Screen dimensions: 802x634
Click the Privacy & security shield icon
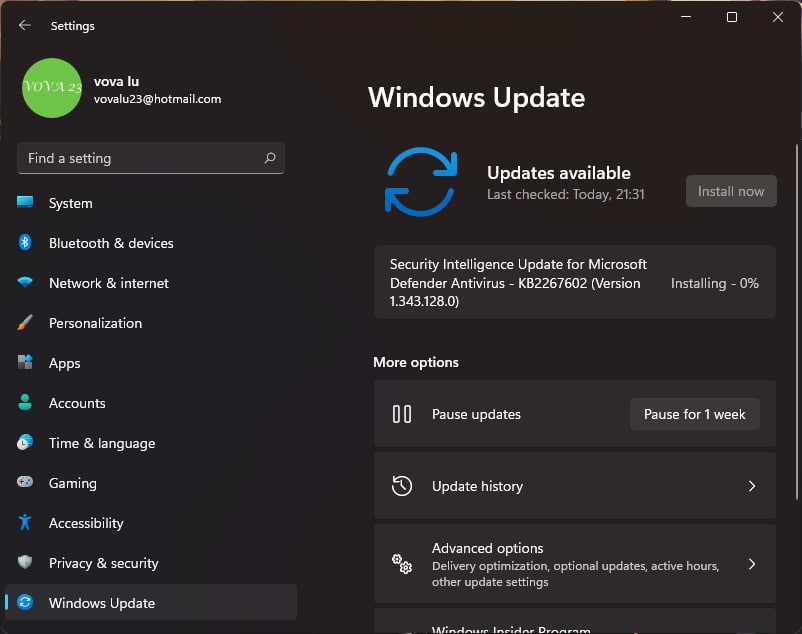pyautogui.click(x=25, y=562)
